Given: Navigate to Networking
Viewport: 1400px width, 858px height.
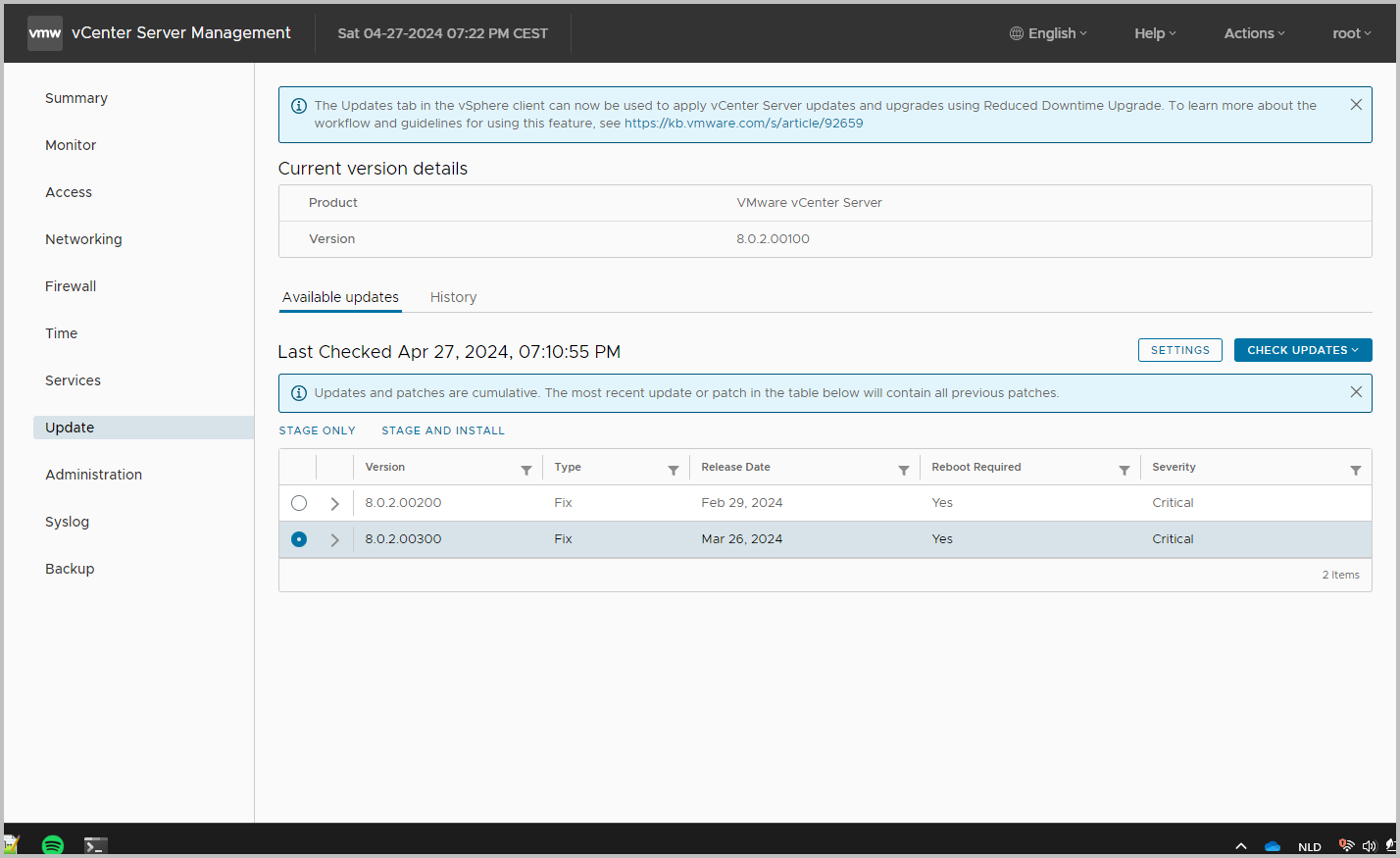Looking at the screenshot, I should [x=83, y=239].
